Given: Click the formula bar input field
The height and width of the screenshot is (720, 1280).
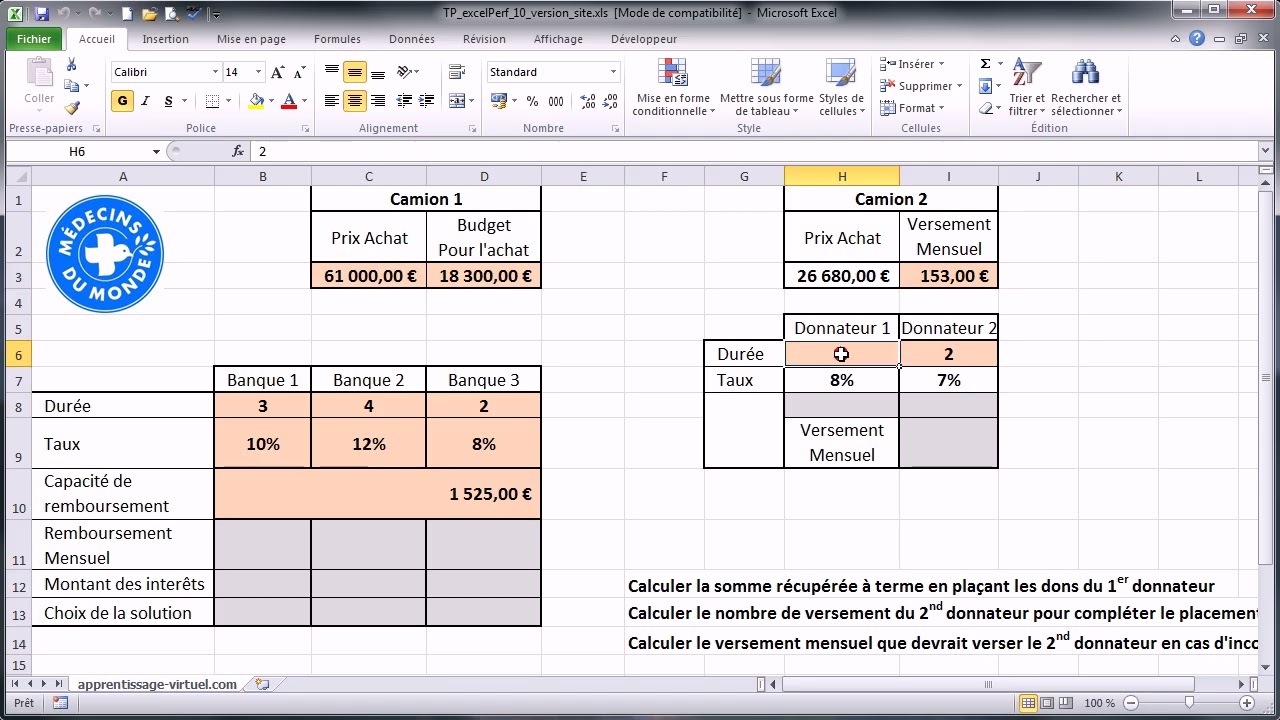Looking at the screenshot, I should click(755, 151).
